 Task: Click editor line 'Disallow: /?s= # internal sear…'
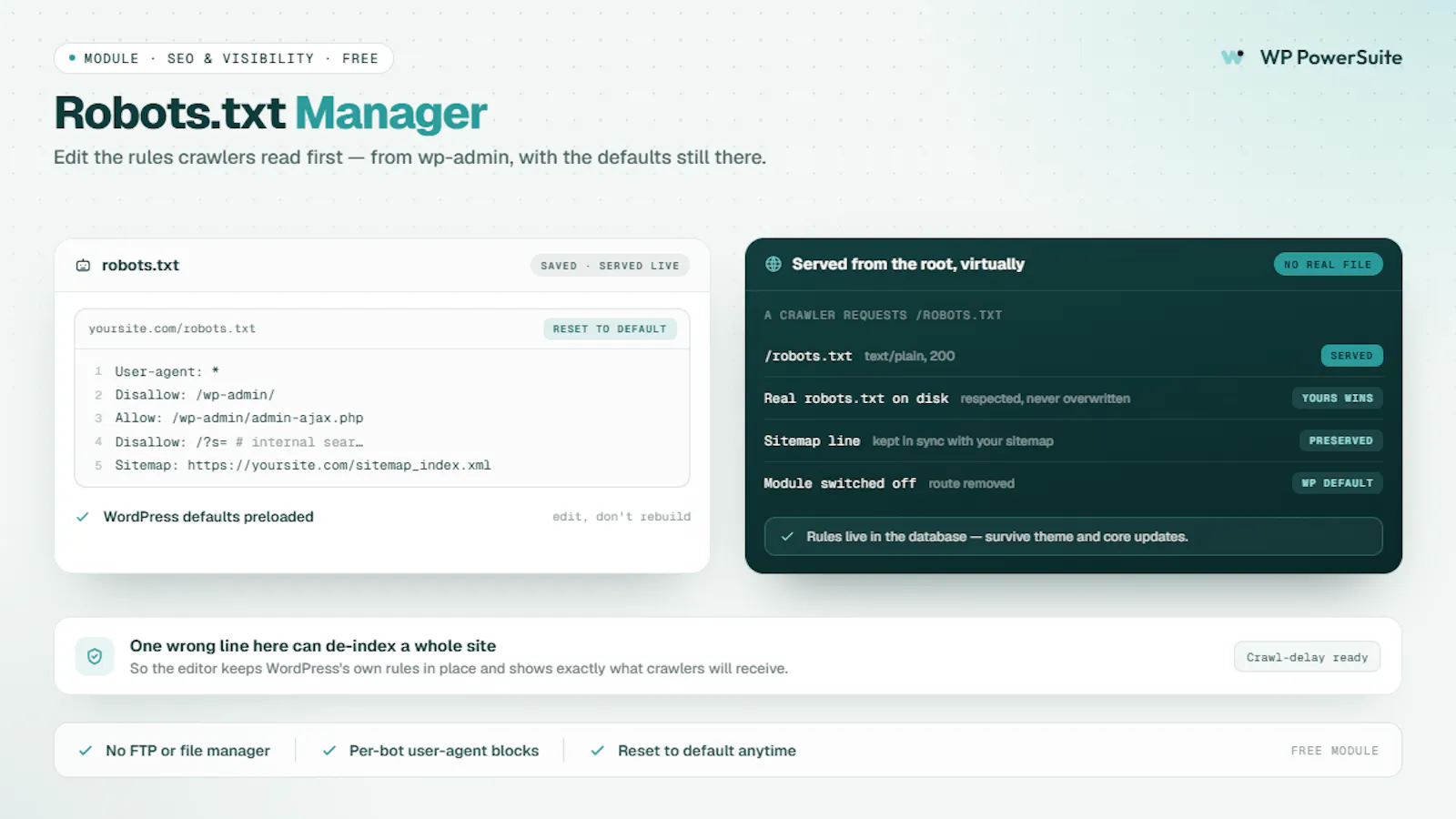(239, 441)
